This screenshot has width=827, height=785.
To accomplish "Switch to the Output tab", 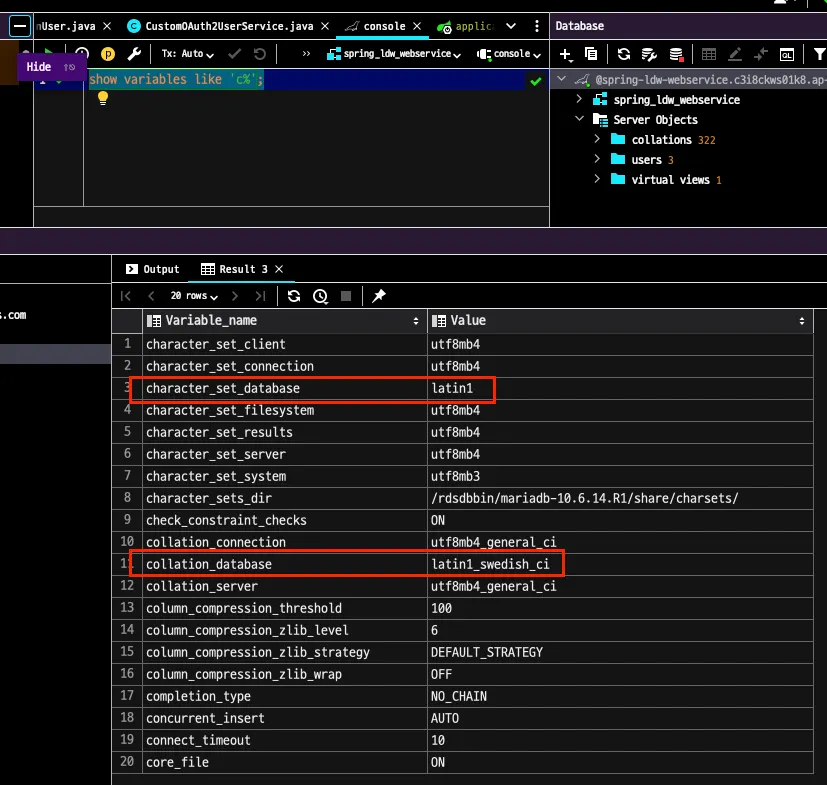I will (153, 269).
